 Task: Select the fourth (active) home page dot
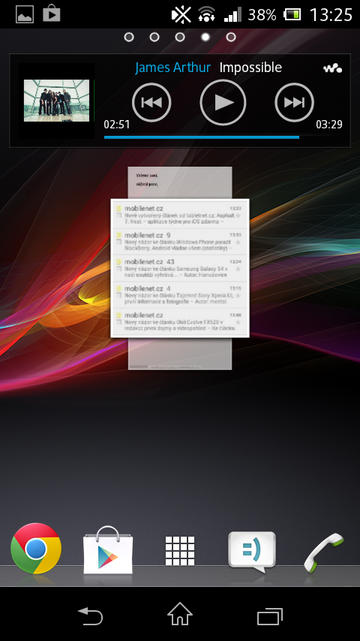point(206,37)
